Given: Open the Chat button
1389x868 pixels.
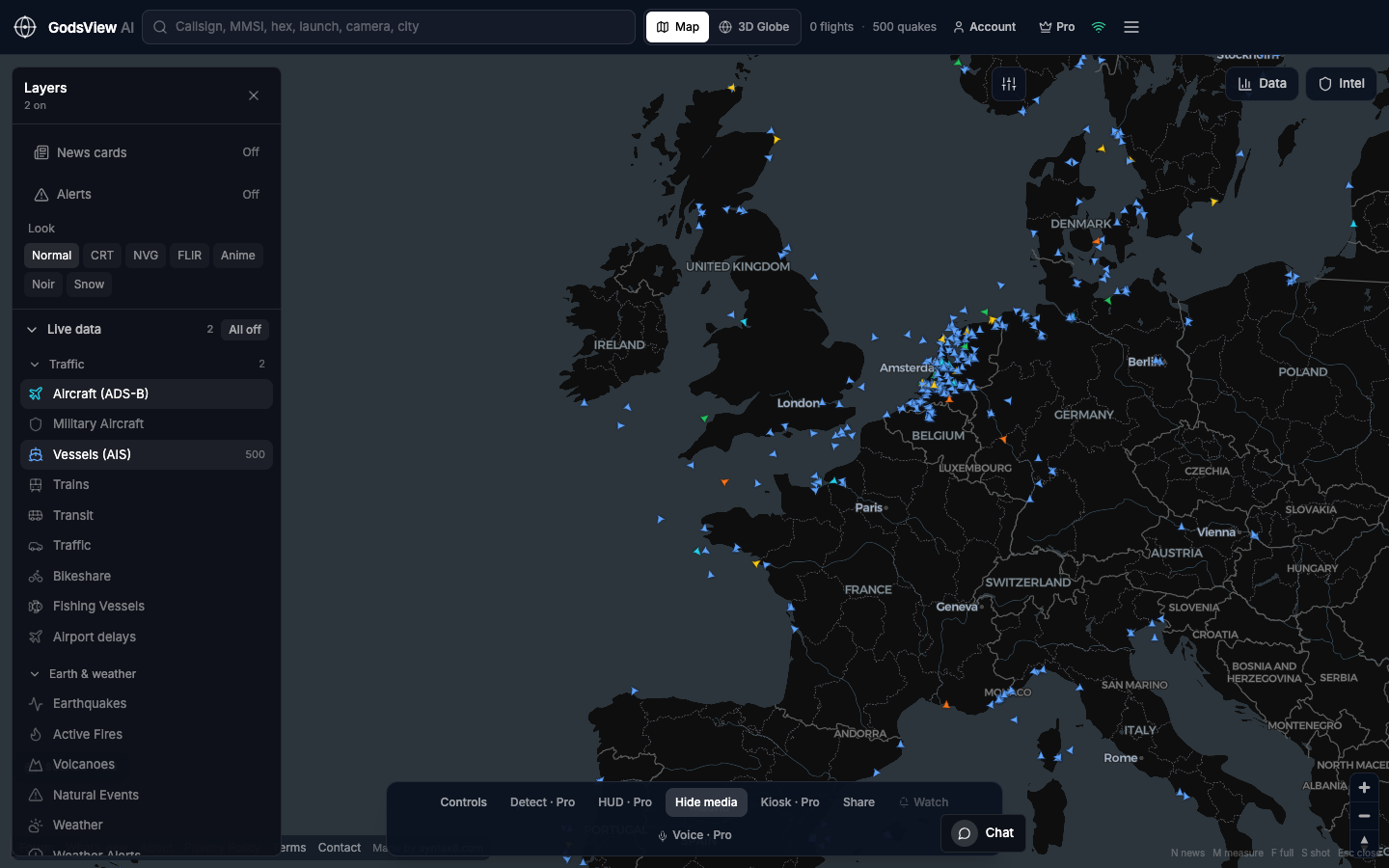Looking at the screenshot, I should [983, 833].
